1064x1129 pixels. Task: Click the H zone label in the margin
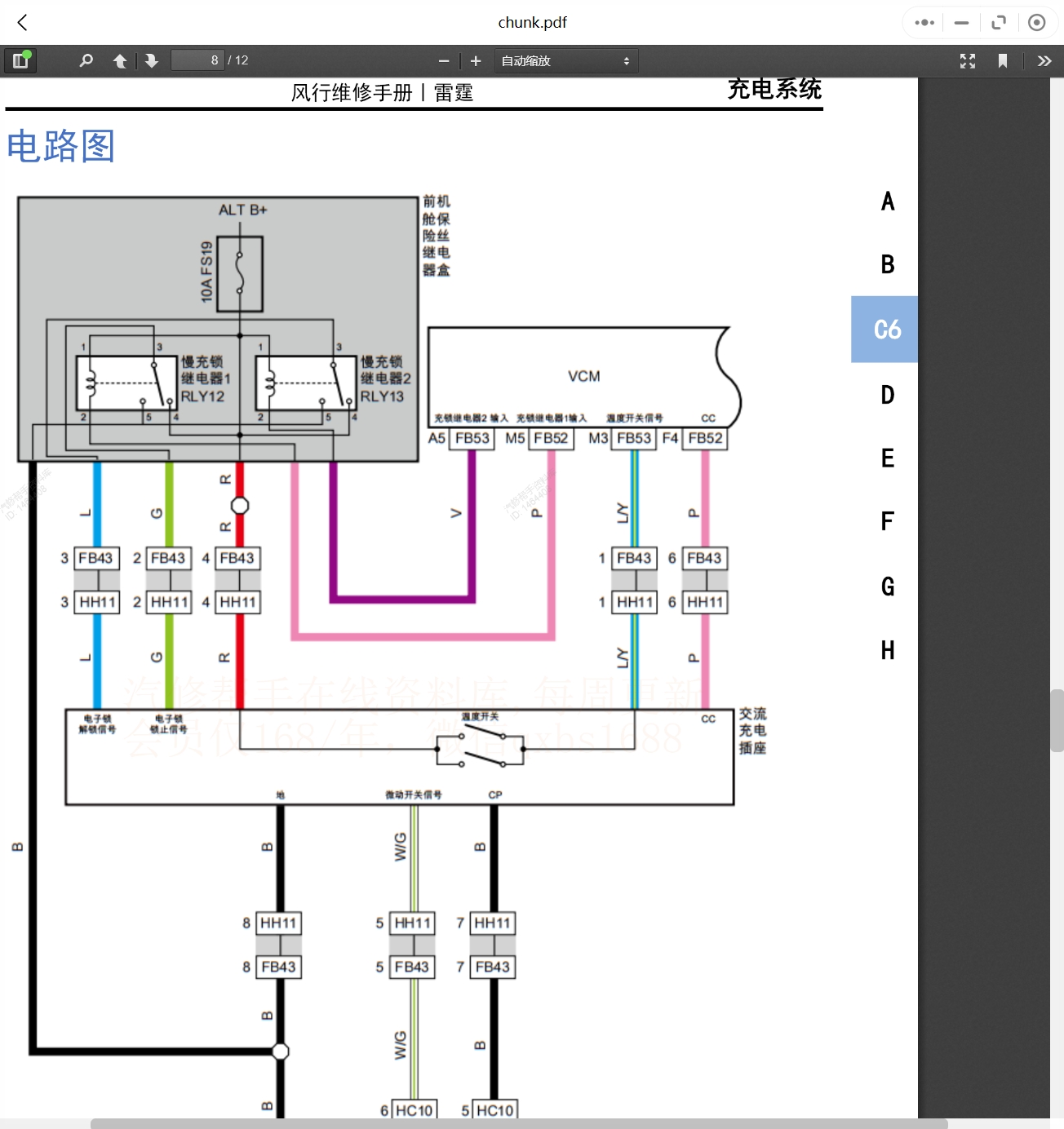[x=886, y=650]
